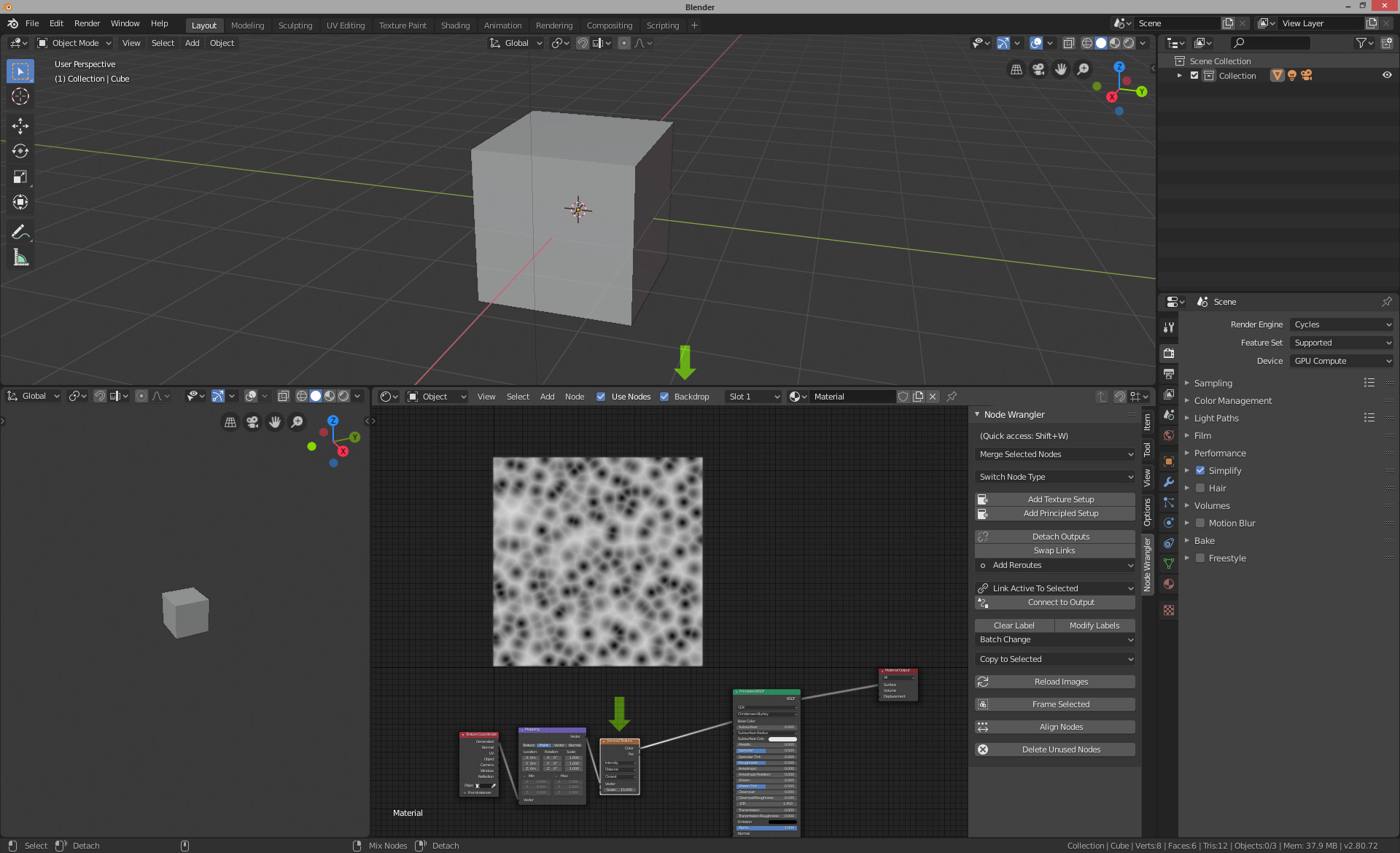1400x853 pixels.
Task: Open the Render menu
Action: point(87,23)
